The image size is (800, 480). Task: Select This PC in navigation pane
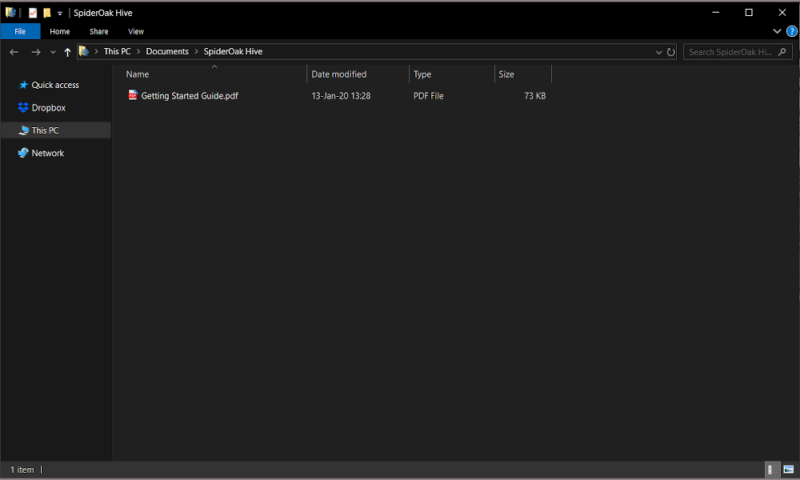point(56,130)
